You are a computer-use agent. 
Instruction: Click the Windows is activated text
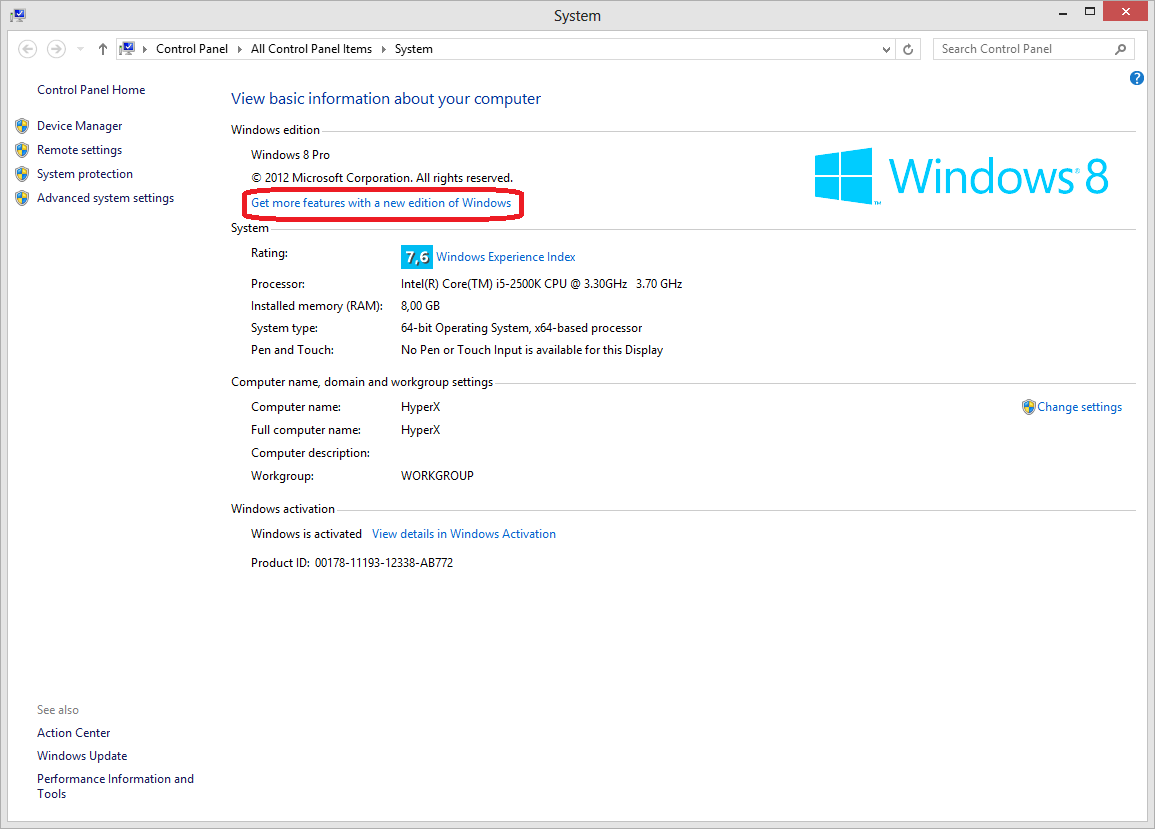point(306,534)
